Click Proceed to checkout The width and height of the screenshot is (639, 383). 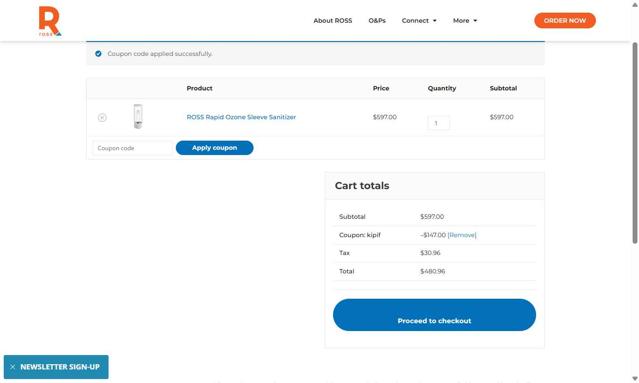(x=434, y=315)
